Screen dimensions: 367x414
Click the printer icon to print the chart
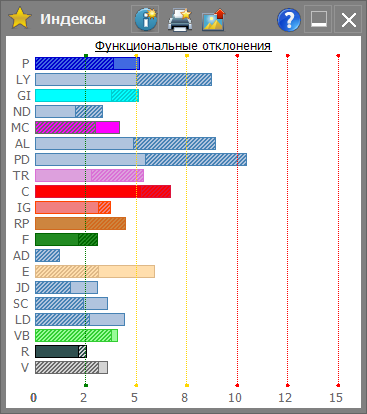180,20
